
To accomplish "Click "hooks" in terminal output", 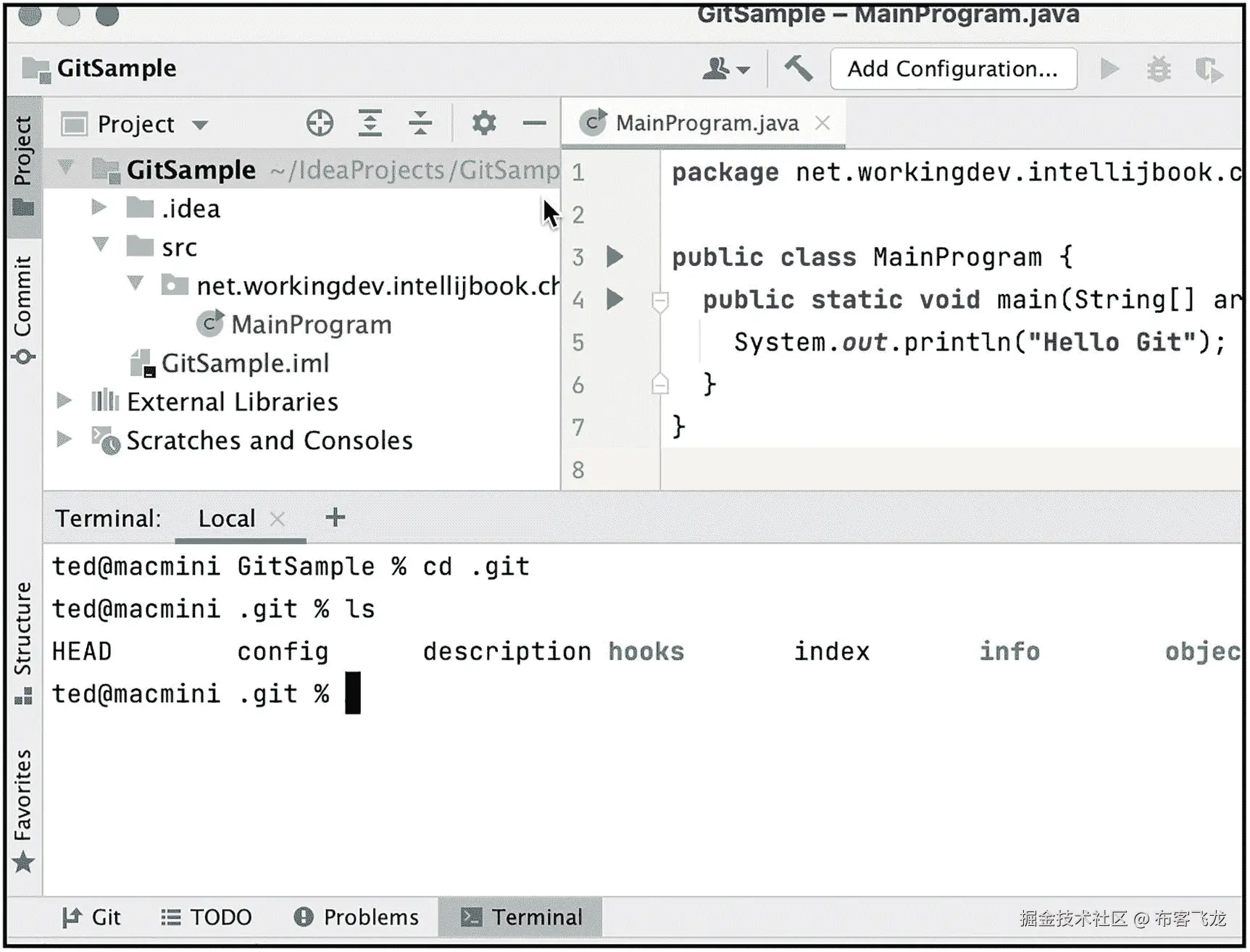I will [x=646, y=651].
